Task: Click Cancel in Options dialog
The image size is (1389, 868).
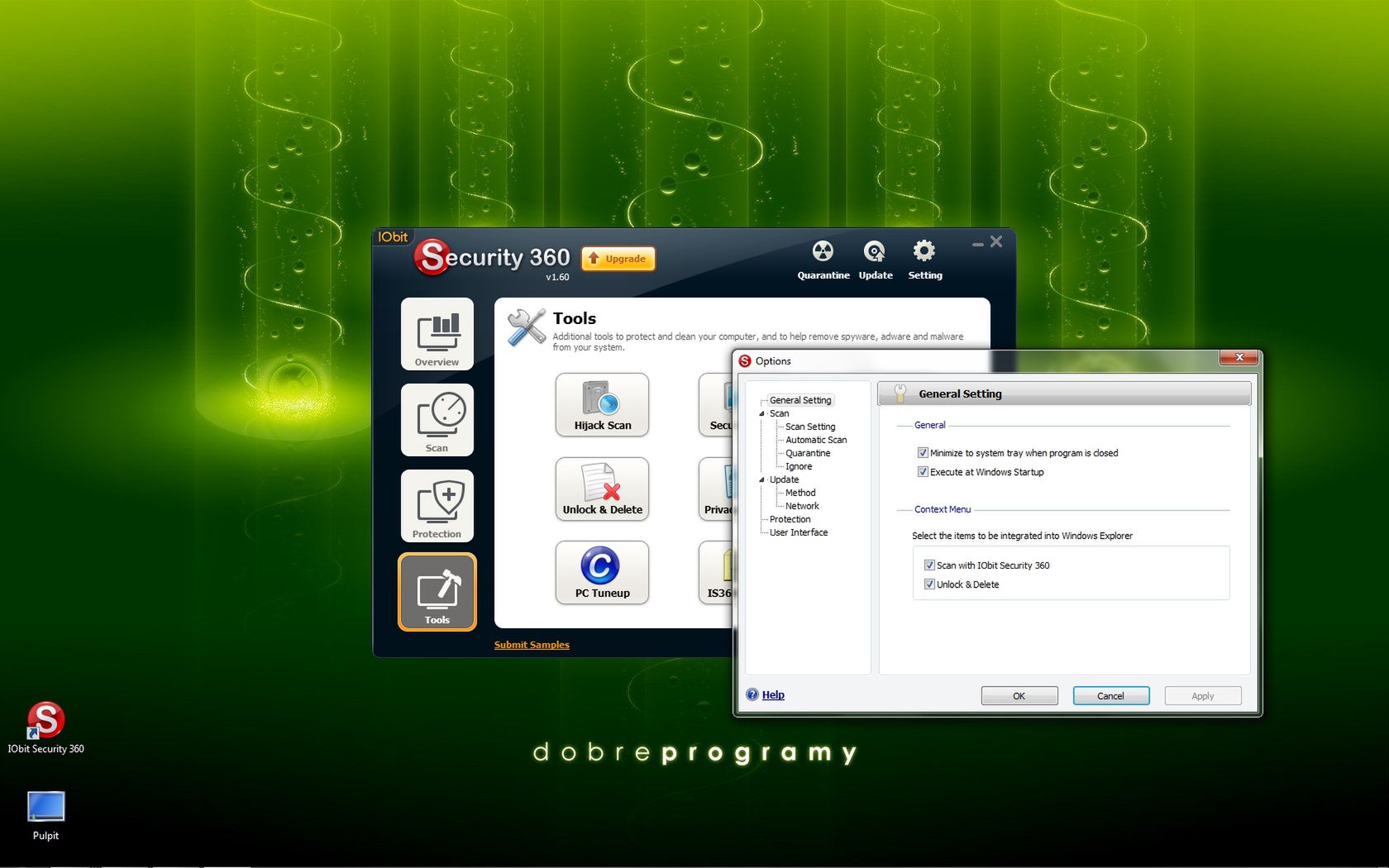Action: pyautogui.click(x=1110, y=696)
